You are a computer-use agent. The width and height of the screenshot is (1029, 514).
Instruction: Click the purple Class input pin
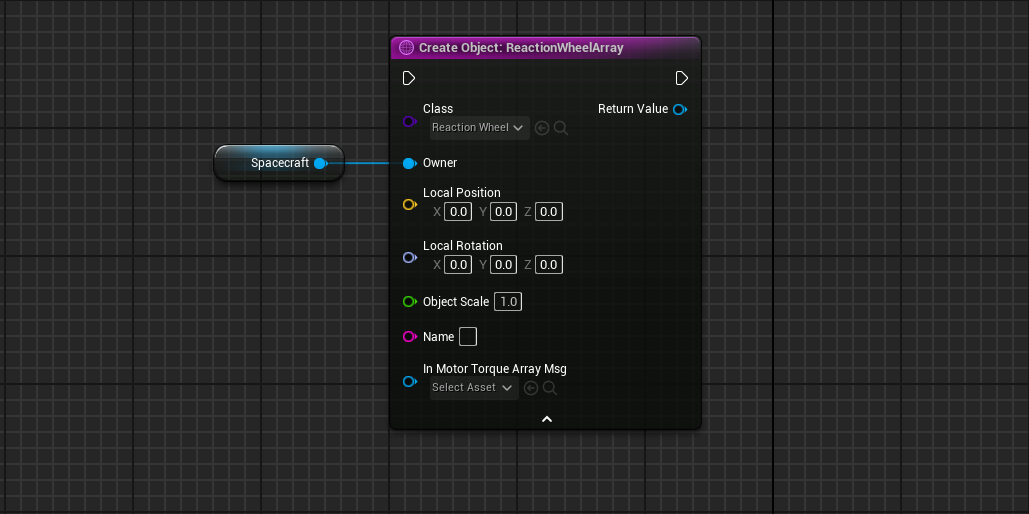[408, 121]
